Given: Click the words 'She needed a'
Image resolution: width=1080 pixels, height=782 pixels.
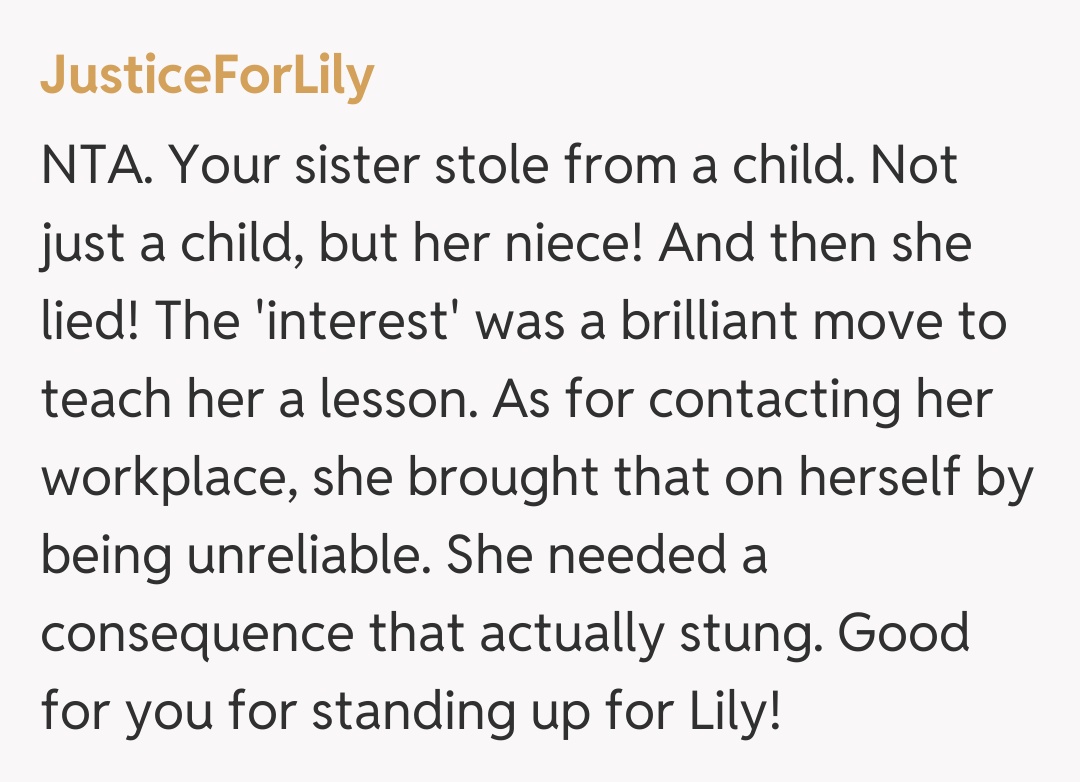Looking at the screenshot, I should tap(607, 554).
